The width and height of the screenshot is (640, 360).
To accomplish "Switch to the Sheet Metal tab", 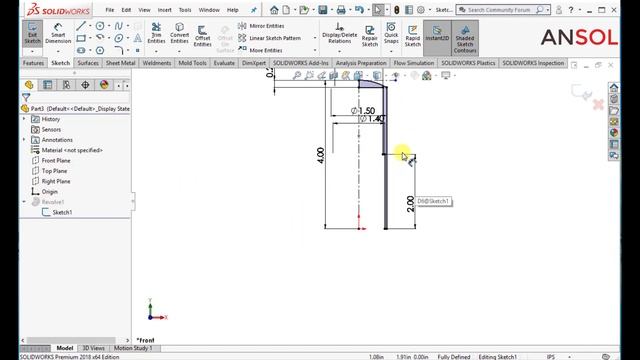I will pos(120,63).
